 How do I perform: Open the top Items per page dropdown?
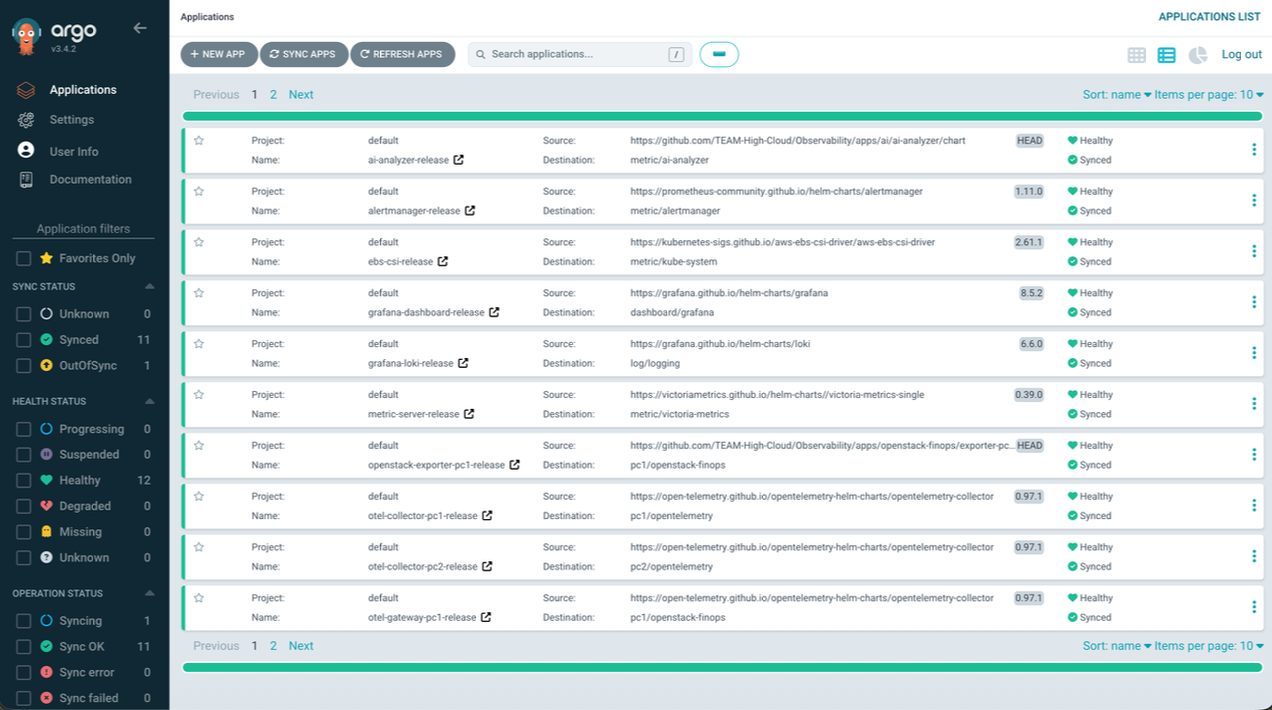[1209, 95]
